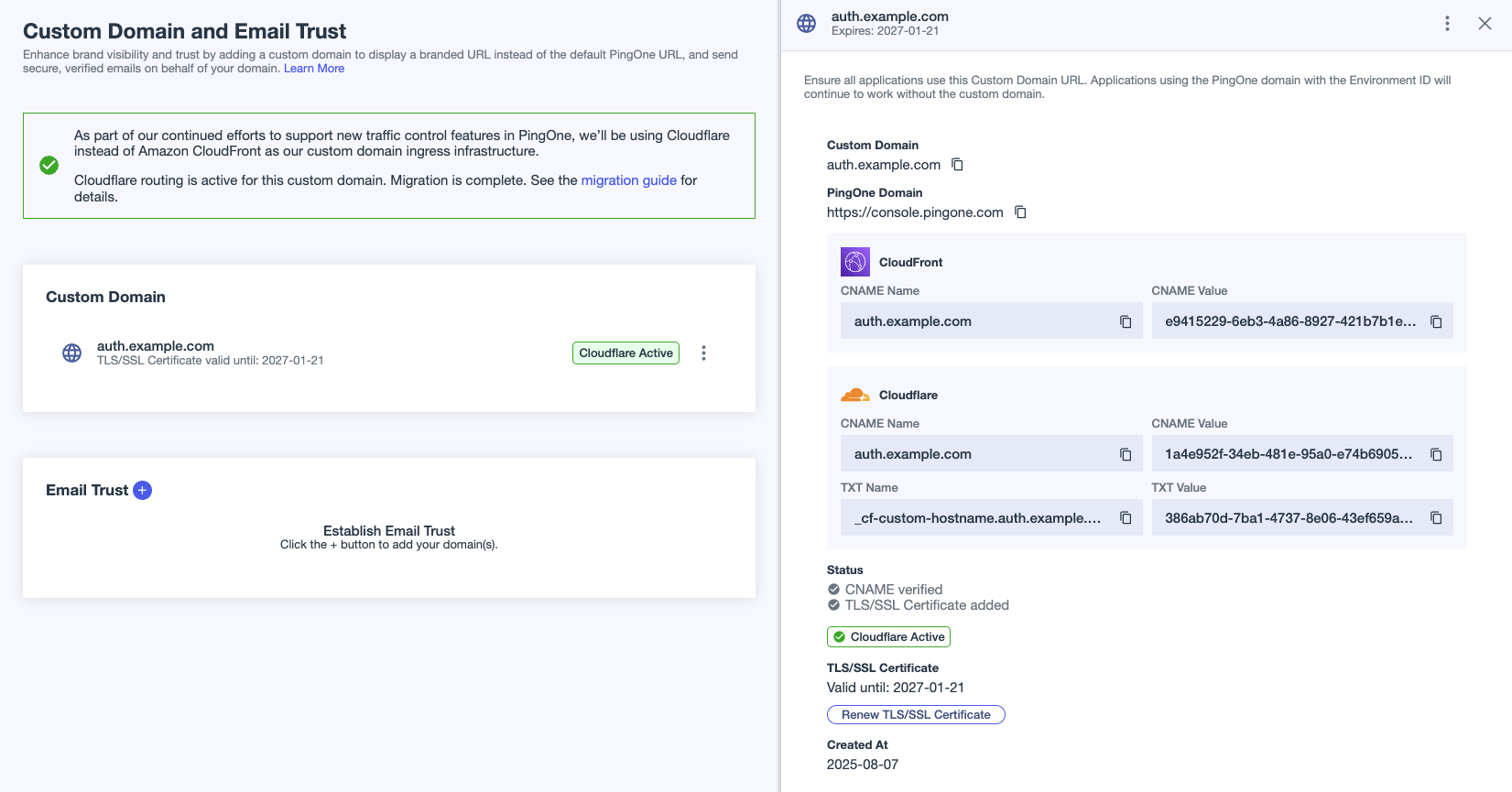This screenshot has width=1512, height=792.
Task: Click the TLS/SSL Certificate added check icon
Action: pyautogui.click(x=833, y=605)
